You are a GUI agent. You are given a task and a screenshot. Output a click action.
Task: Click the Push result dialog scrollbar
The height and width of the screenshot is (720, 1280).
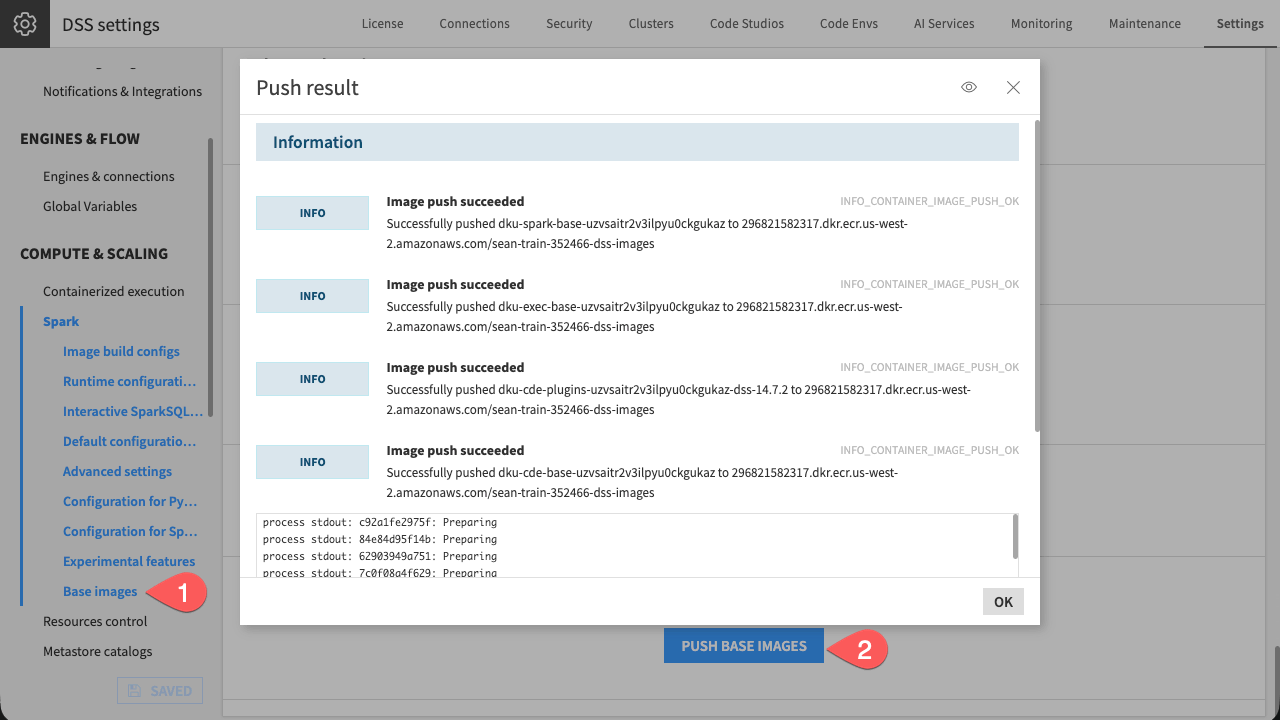tap(1036, 276)
